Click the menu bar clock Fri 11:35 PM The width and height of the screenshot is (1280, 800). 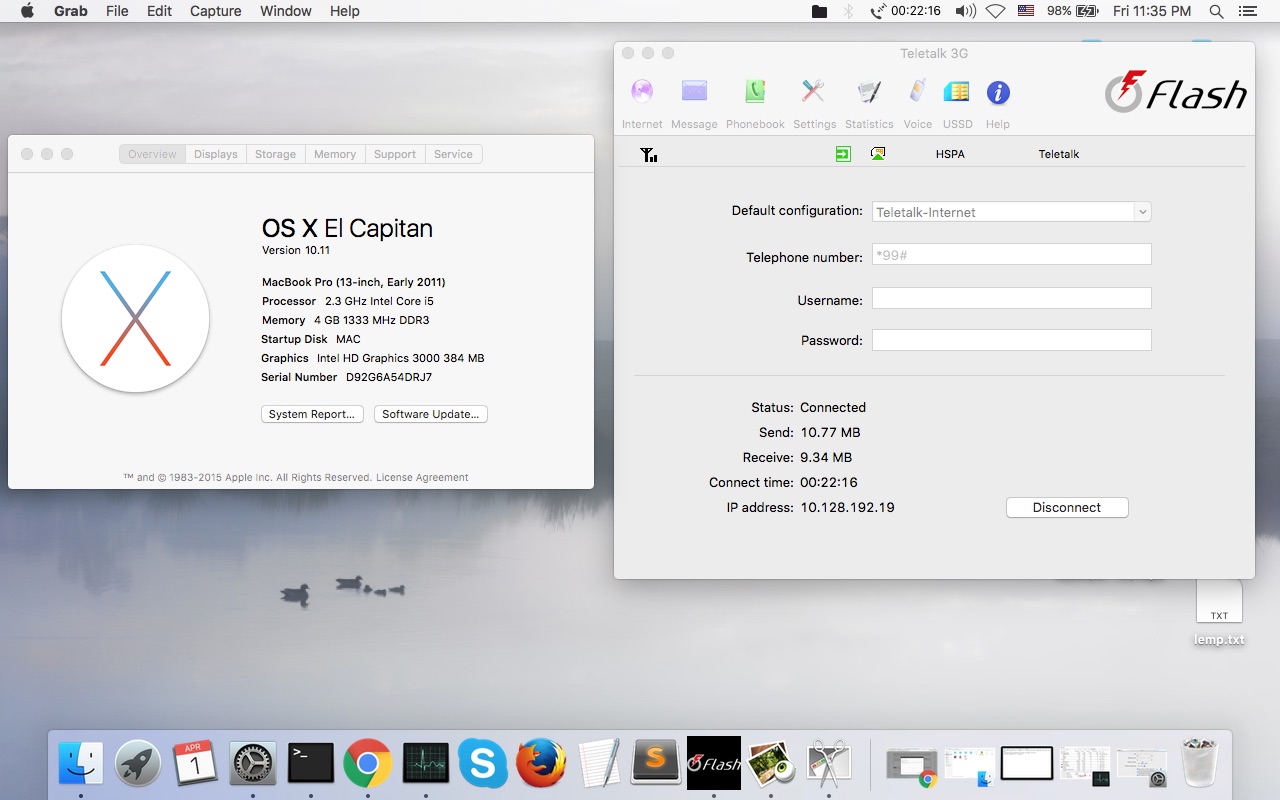[x=1152, y=11]
